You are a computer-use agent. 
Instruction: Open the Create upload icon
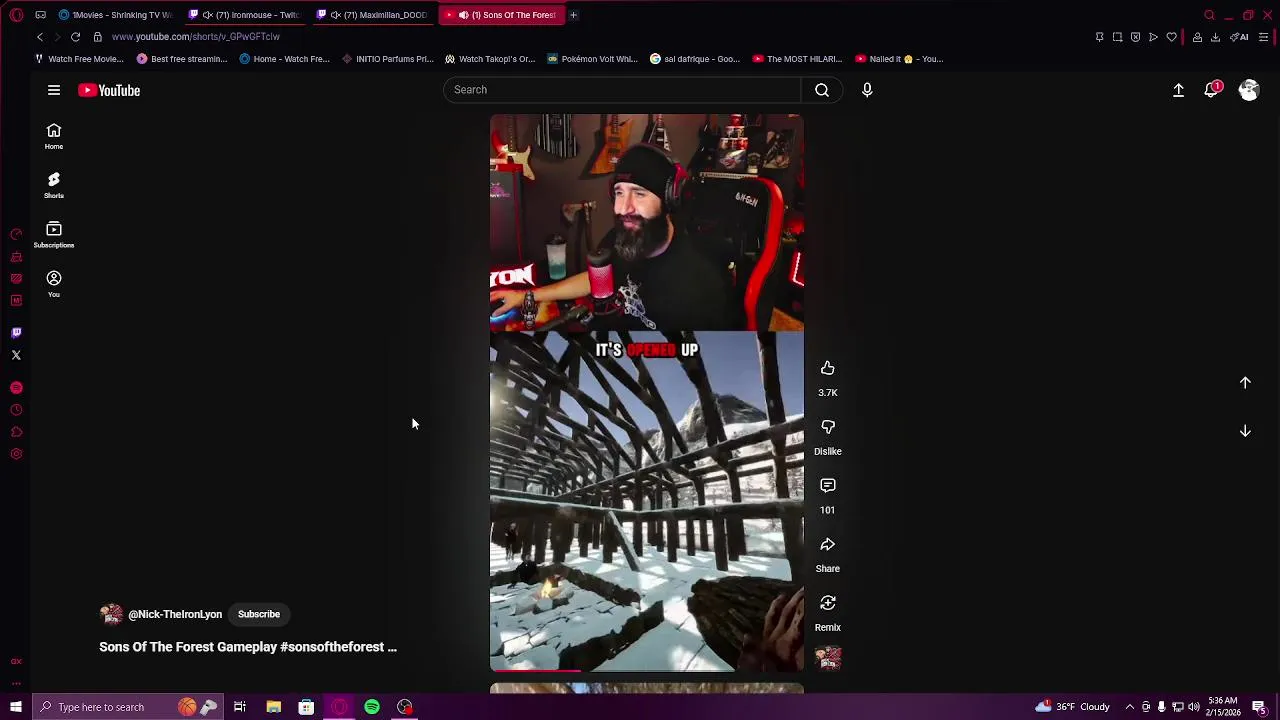point(1178,90)
